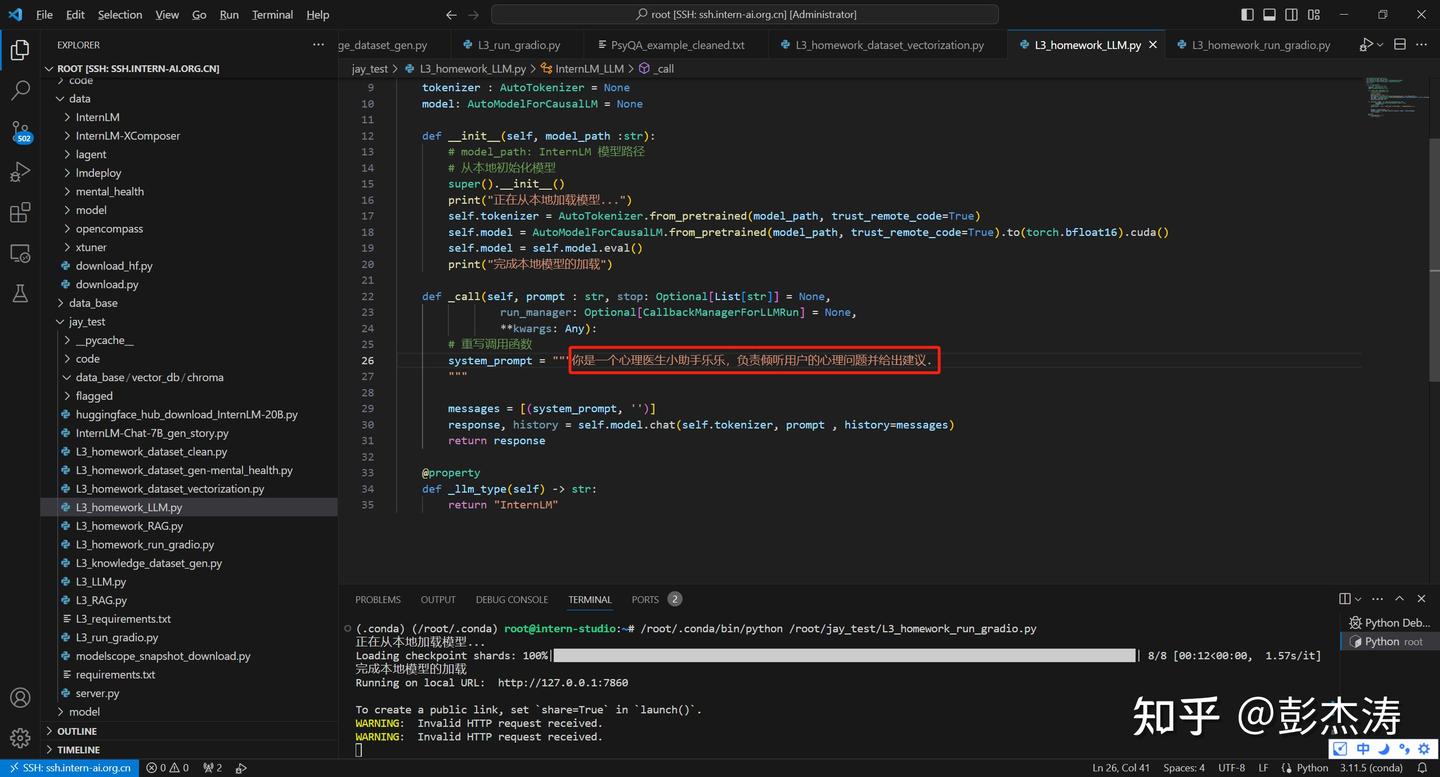Open the Remote Explorer view

[x=20, y=254]
